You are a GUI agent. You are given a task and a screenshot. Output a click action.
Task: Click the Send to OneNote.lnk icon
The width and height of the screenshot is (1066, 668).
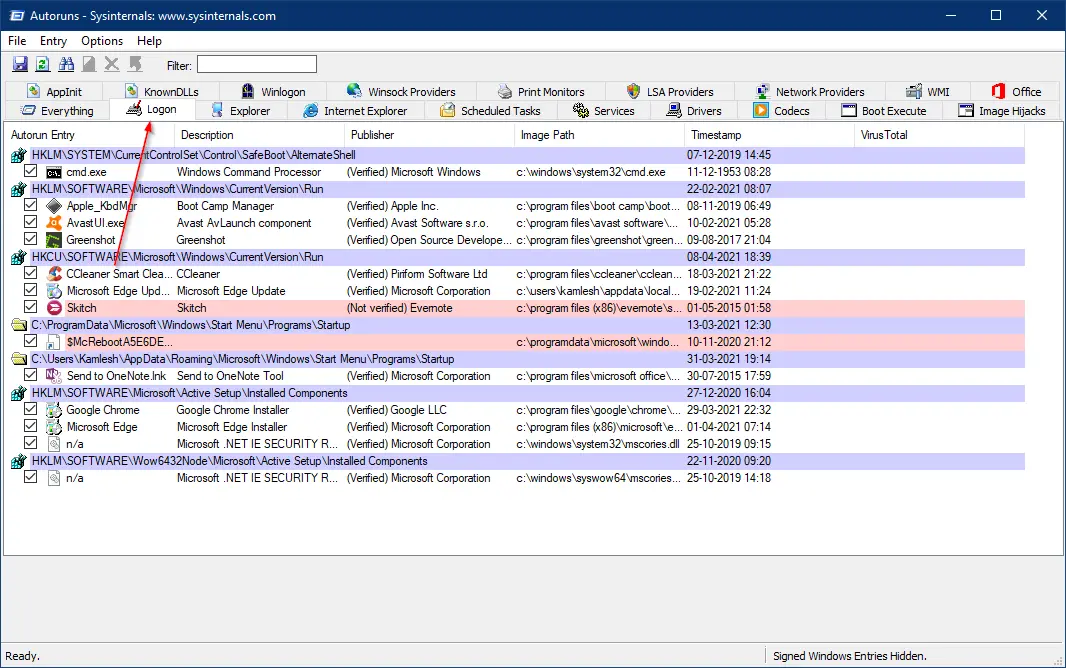(x=54, y=376)
